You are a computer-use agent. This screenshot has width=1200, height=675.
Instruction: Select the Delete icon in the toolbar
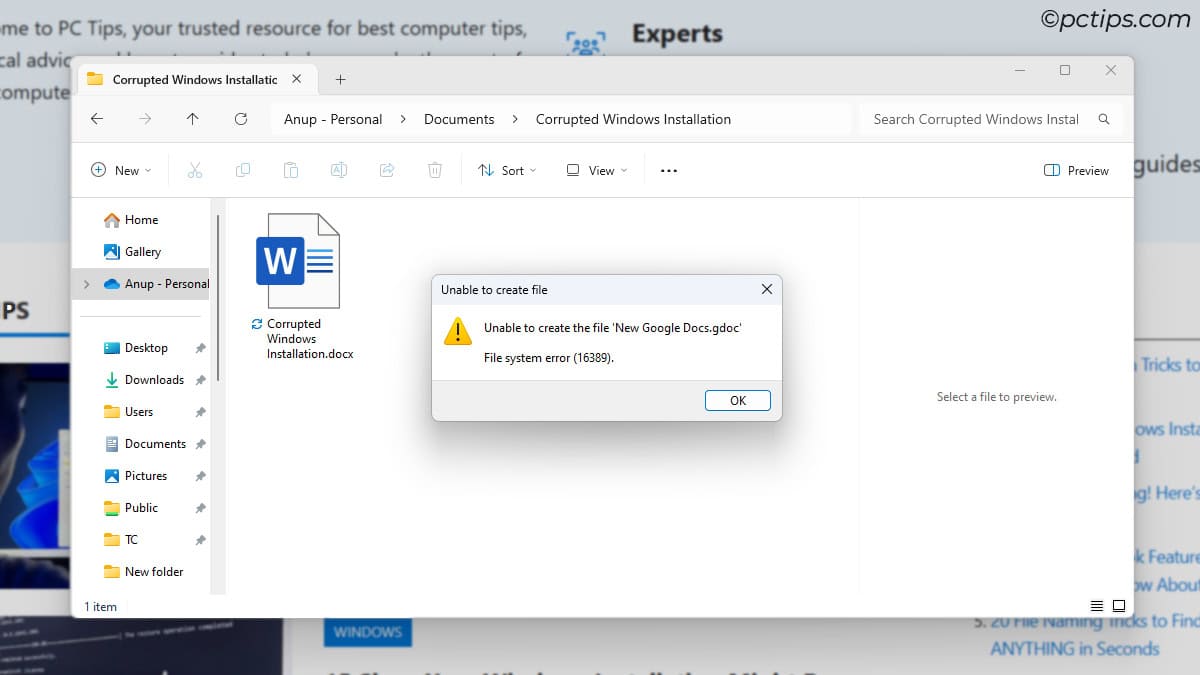coord(435,170)
